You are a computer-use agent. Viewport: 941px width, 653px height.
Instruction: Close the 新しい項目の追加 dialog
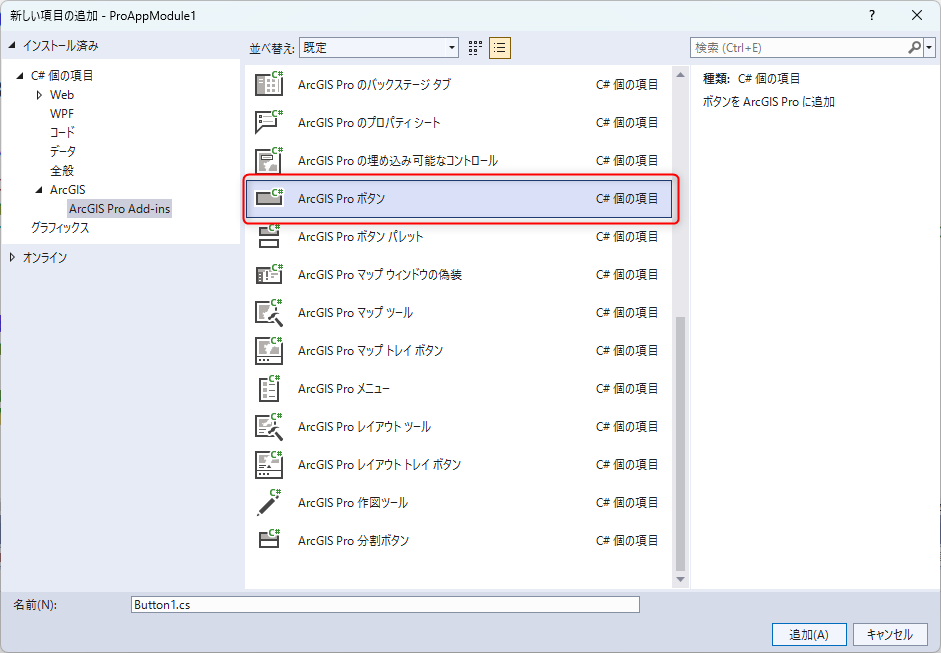coord(917,16)
